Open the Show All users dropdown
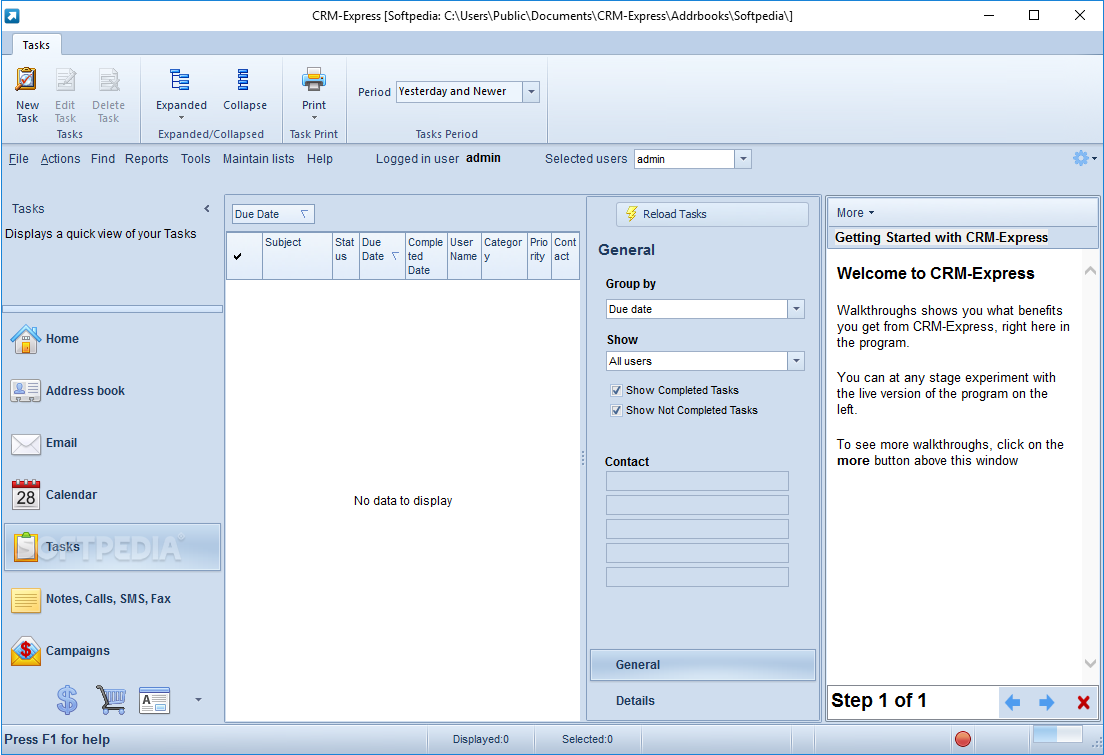 coord(796,361)
